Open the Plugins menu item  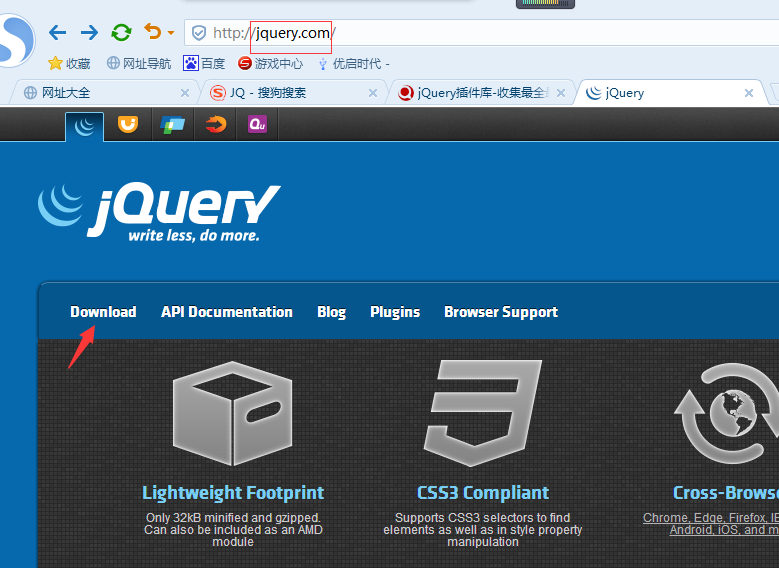click(395, 312)
